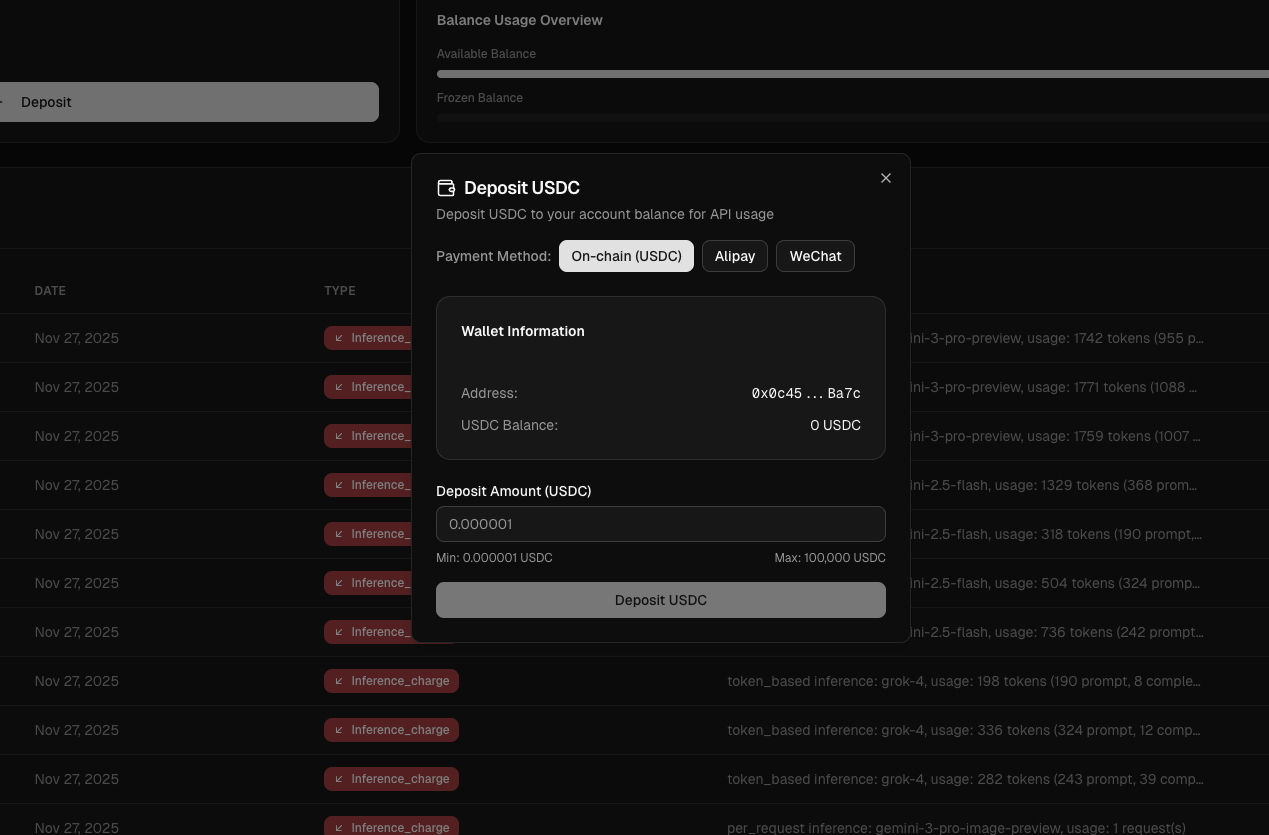This screenshot has height=835, width=1269.
Task: Open the grok-4 198 tokens transaction description
Action: tap(963, 681)
